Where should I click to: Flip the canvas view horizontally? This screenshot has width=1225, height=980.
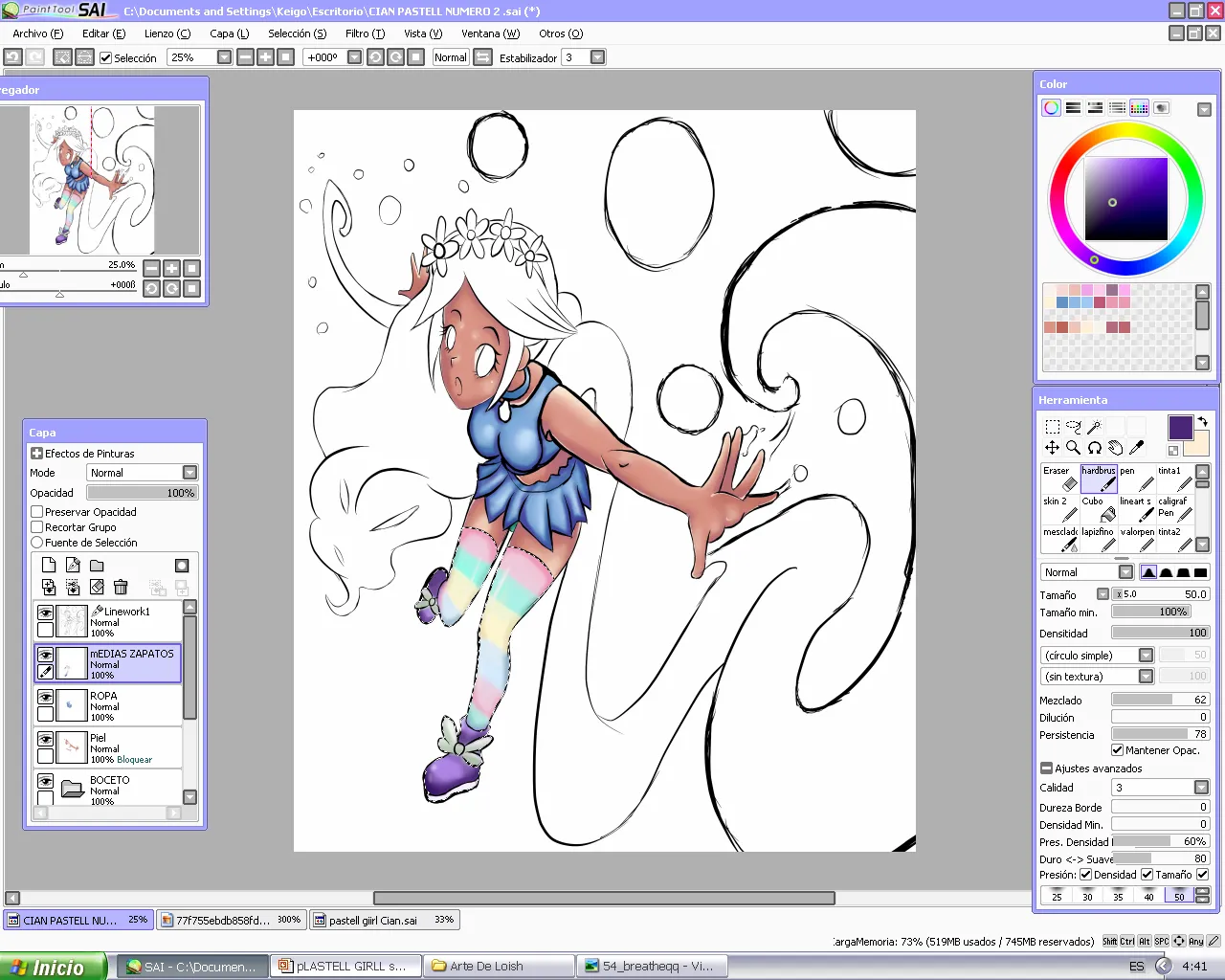pyautogui.click(x=483, y=57)
